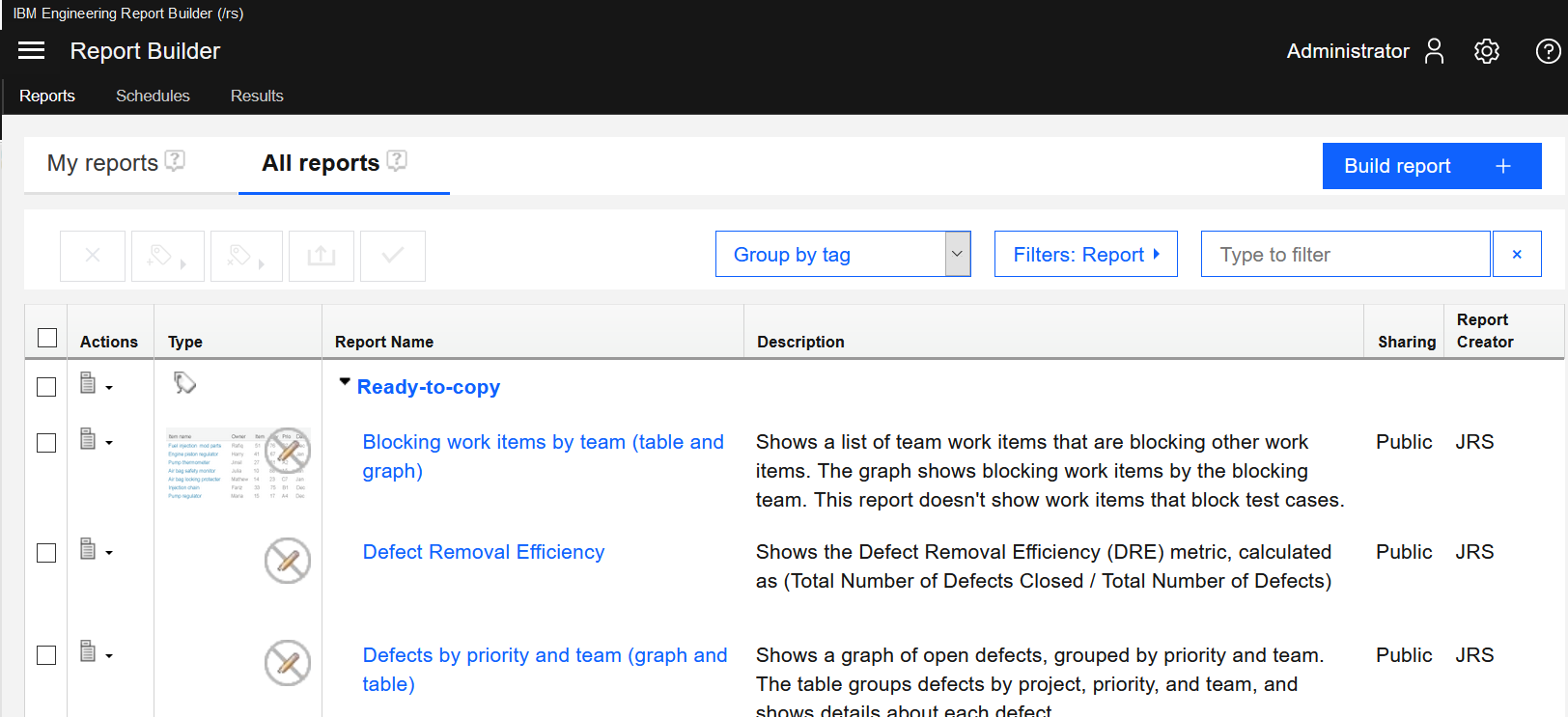Image resolution: width=1568 pixels, height=717 pixels.
Task: Click the edit-disabled pencil icon for Defects by priority
Action: click(x=288, y=663)
